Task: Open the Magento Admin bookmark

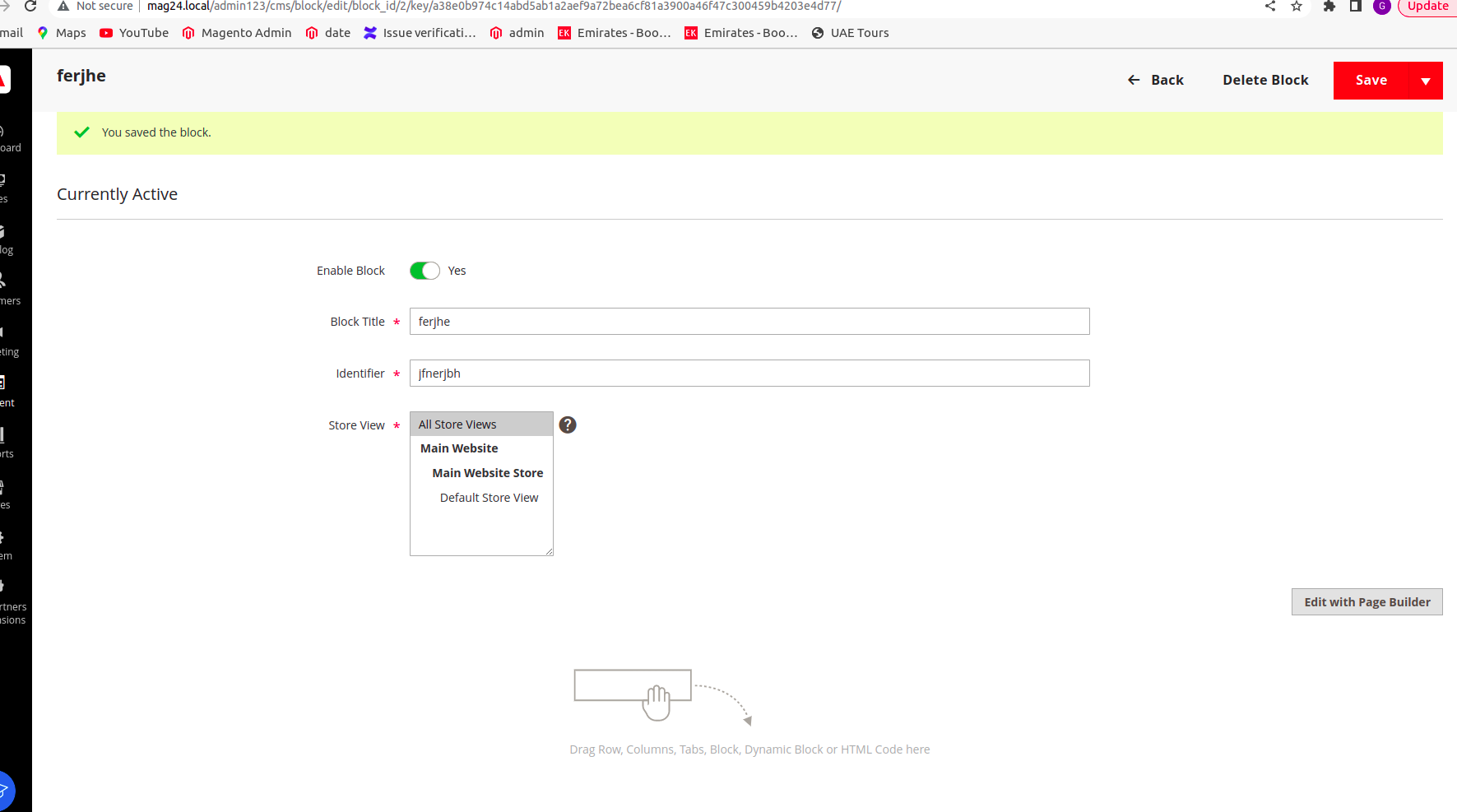Action: pos(237,33)
